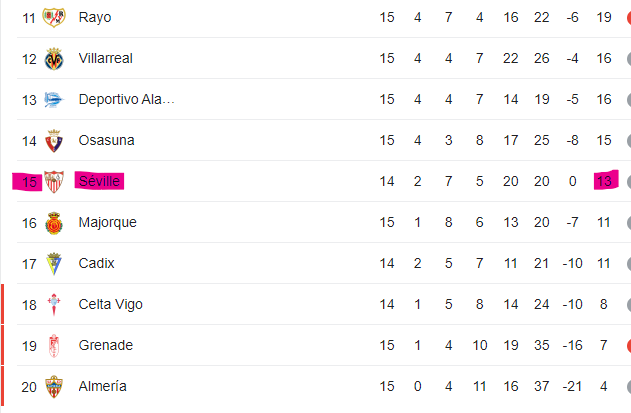Viewport: 631px width, 413px height.
Task: Click the Grenade club crest
Action: point(54,346)
